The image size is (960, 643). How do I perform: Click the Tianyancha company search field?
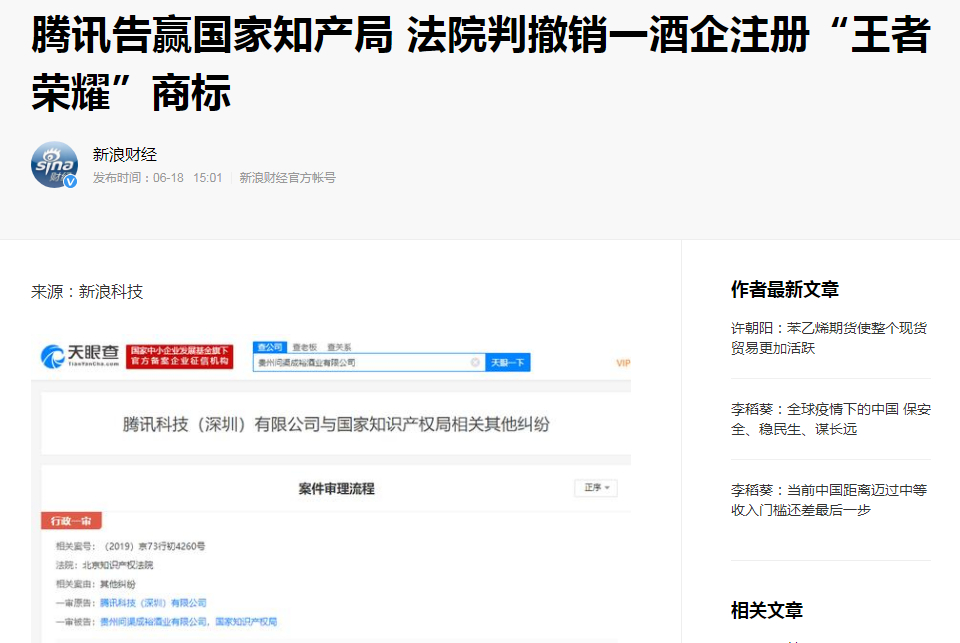(x=369, y=363)
